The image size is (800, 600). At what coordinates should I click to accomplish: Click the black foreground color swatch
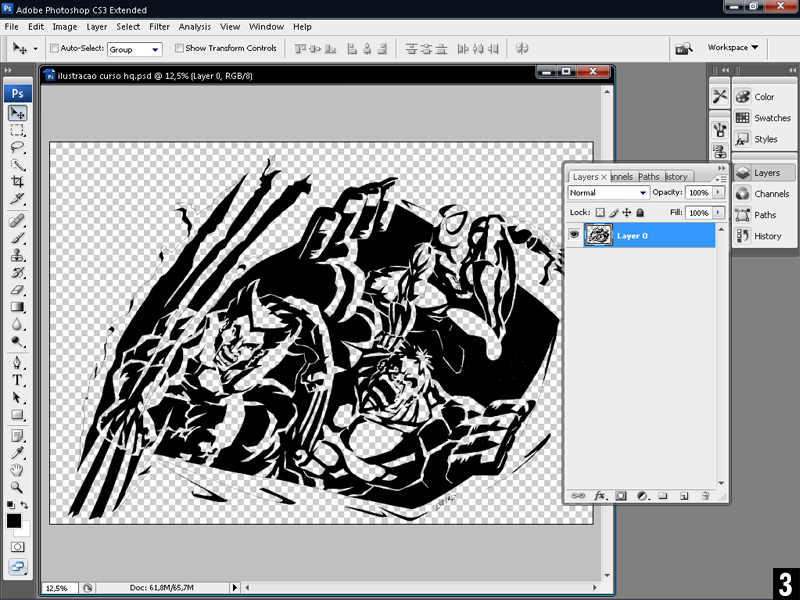click(14, 521)
